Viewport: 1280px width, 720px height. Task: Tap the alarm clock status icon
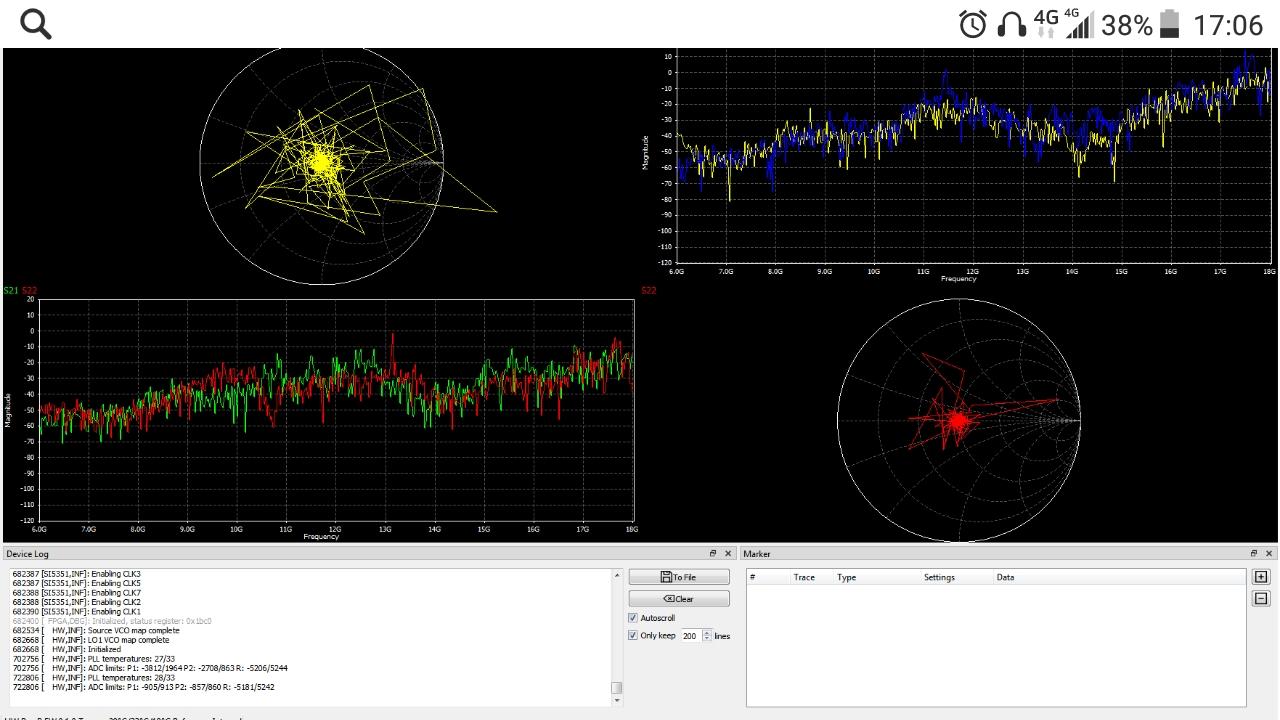click(x=972, y=24)
